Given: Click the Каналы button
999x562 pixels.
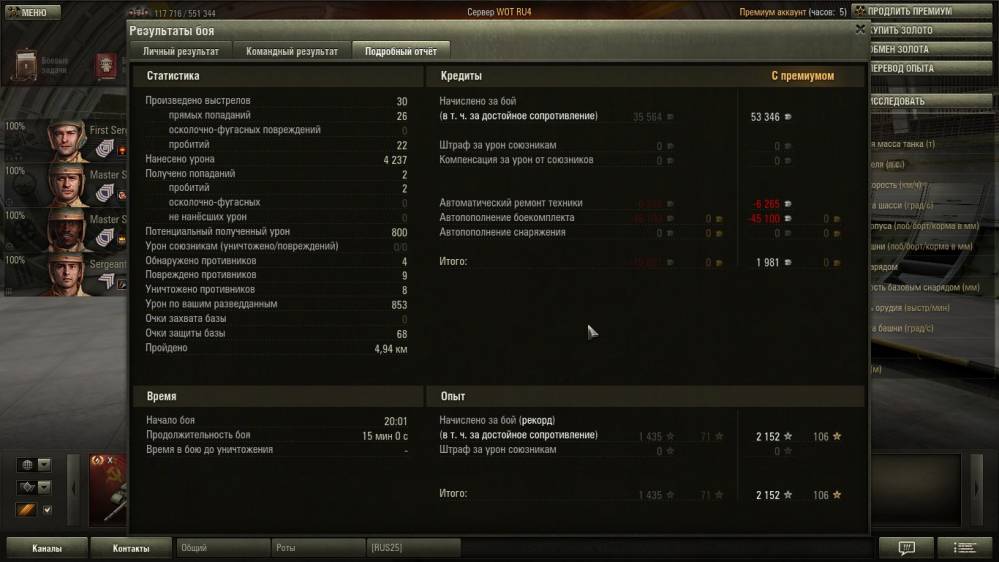Looking at the screenshot, I should coord(47,548).
